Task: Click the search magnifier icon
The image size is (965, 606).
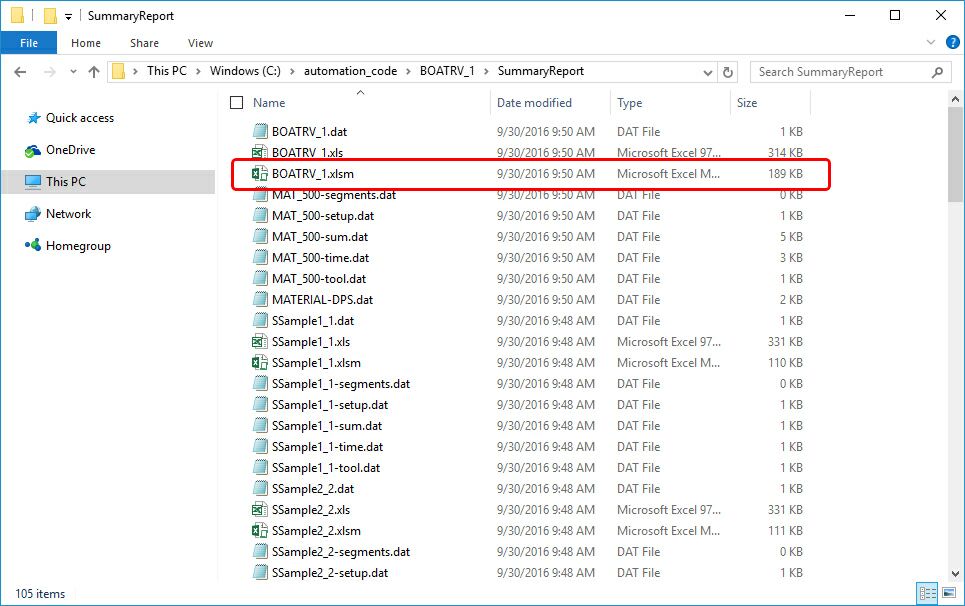Action: tap(937, 72)
